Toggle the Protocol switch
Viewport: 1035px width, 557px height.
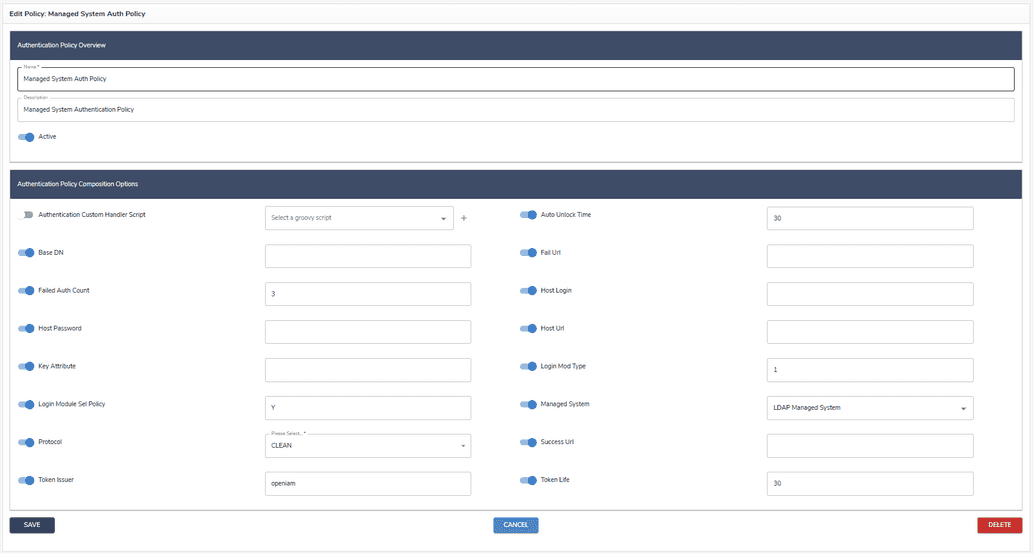(26, 442)
